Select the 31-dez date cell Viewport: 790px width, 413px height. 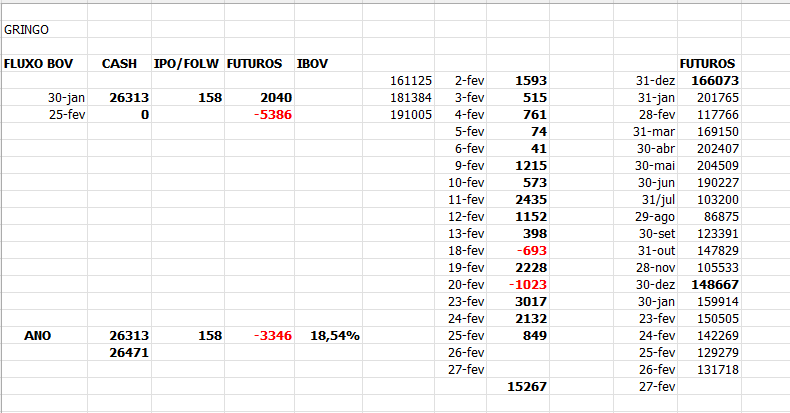tap(645, 81)
